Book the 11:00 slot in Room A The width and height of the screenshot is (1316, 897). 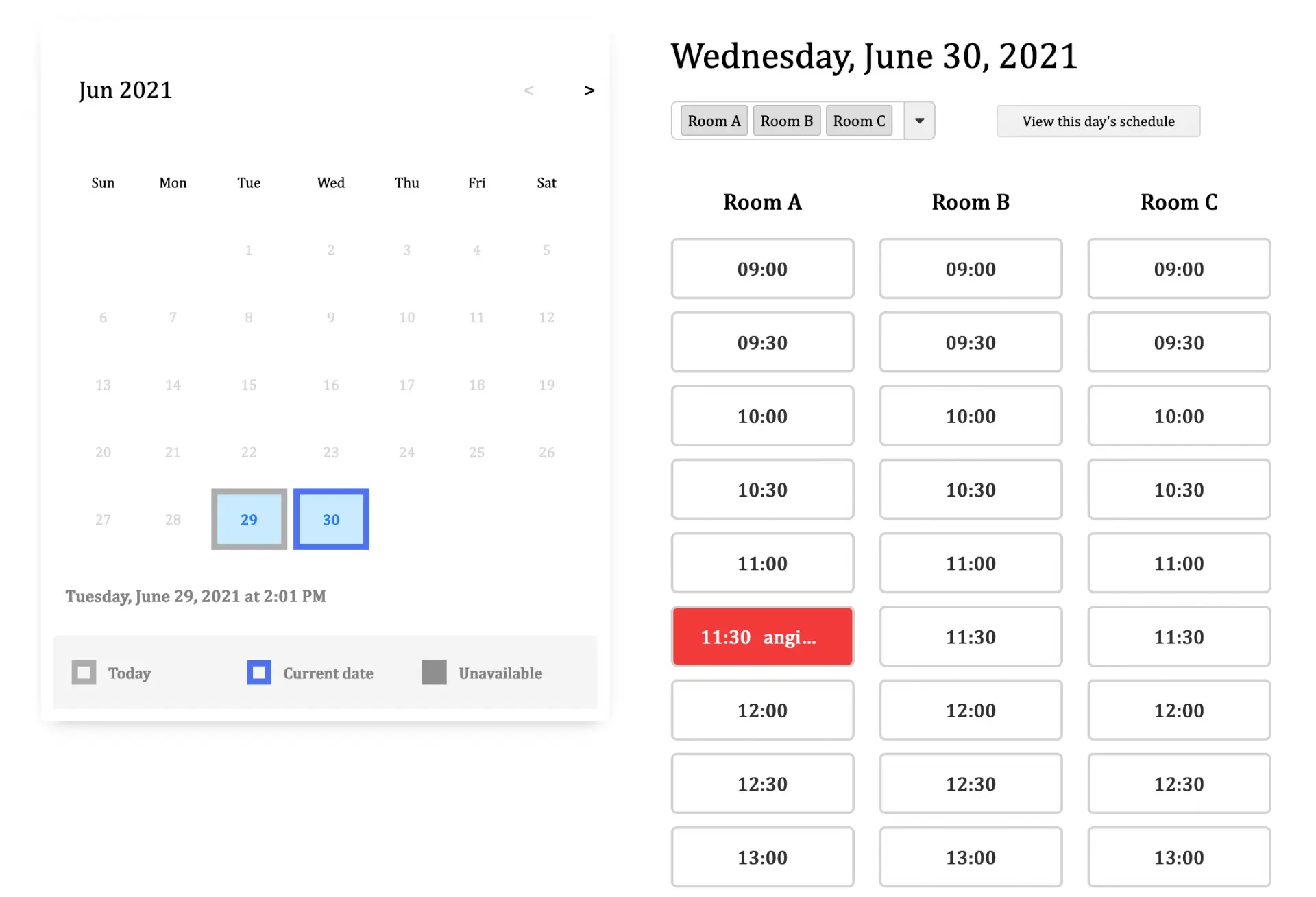(762, 563)
